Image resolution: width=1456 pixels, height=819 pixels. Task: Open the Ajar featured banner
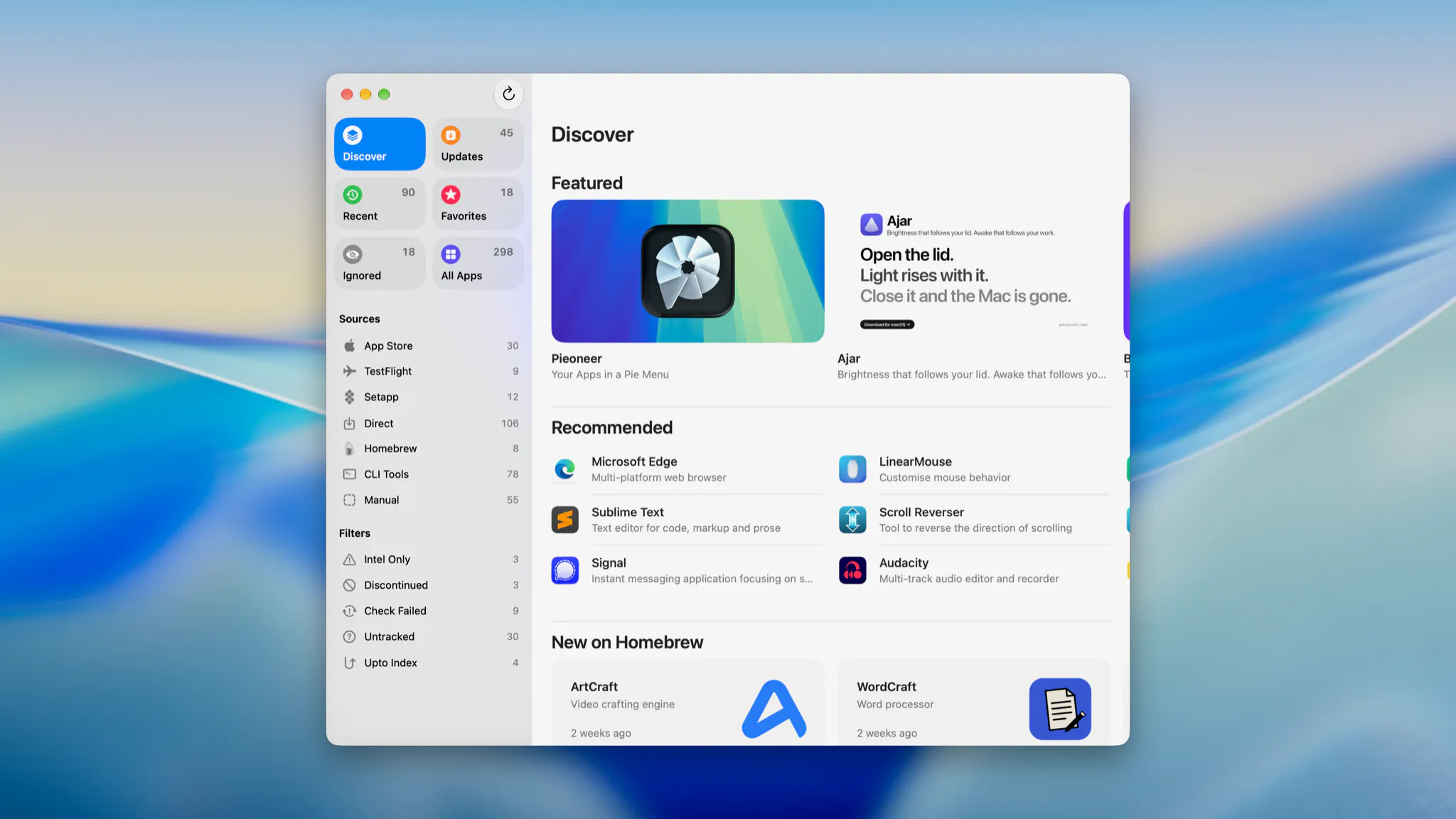(x=973, y=271)
